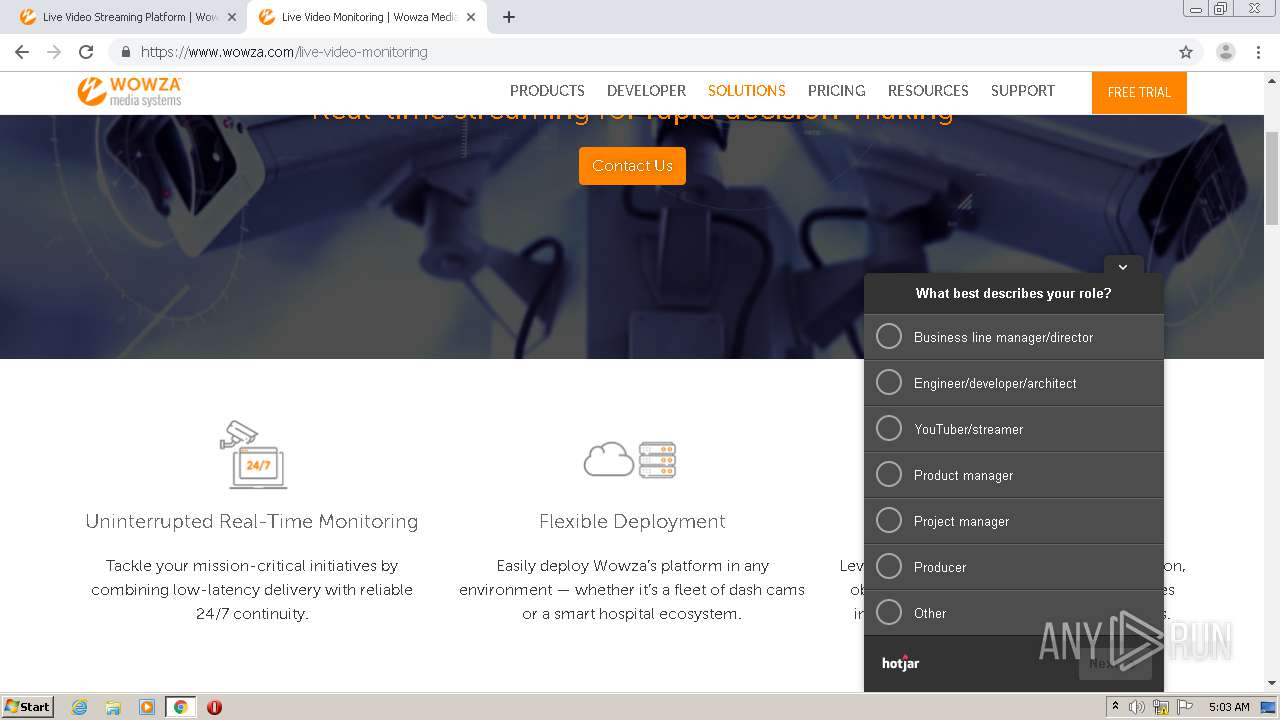Viewport: 1280px width, 720px height.
Task: Open the SOLUTIONS menu
Action: click(747, 91)
